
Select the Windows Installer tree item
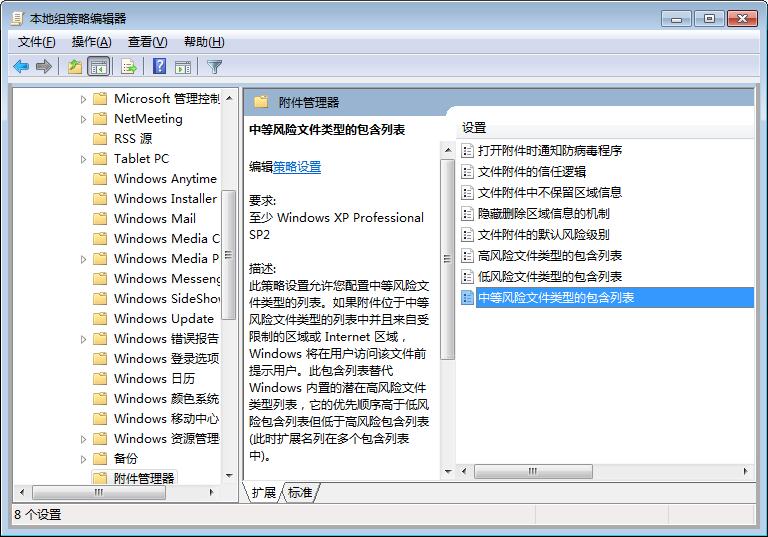165,198
